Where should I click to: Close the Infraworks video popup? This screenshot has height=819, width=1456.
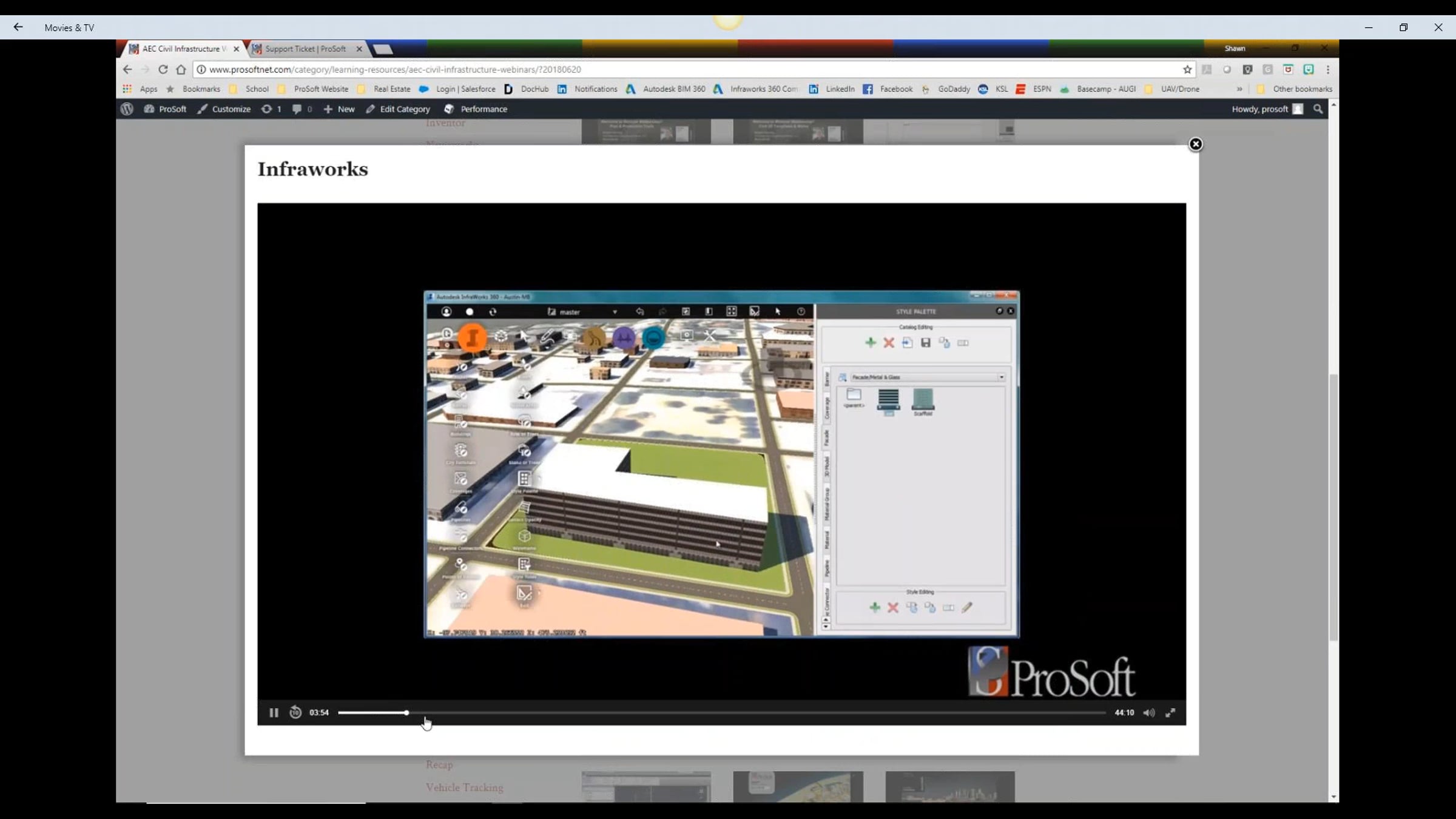(1195, 144)
